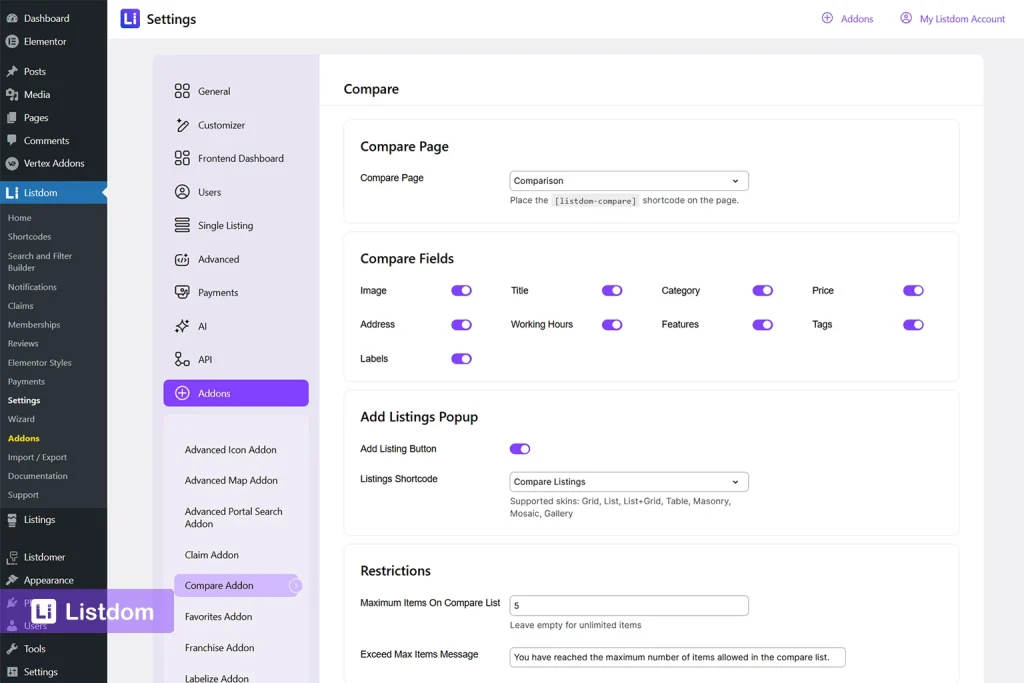The height and width of the screenshot is (683, 1024).
Task: Disable the Image compare field
Action: pos(461,290)
